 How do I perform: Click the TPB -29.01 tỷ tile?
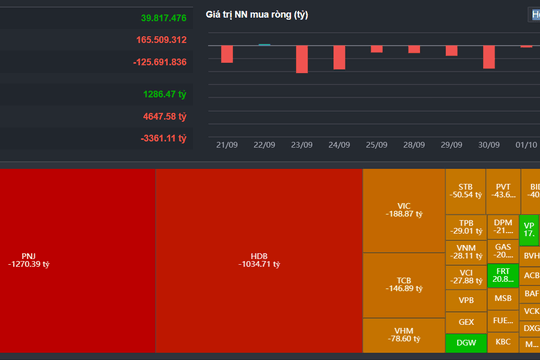[x=466, y=227]
